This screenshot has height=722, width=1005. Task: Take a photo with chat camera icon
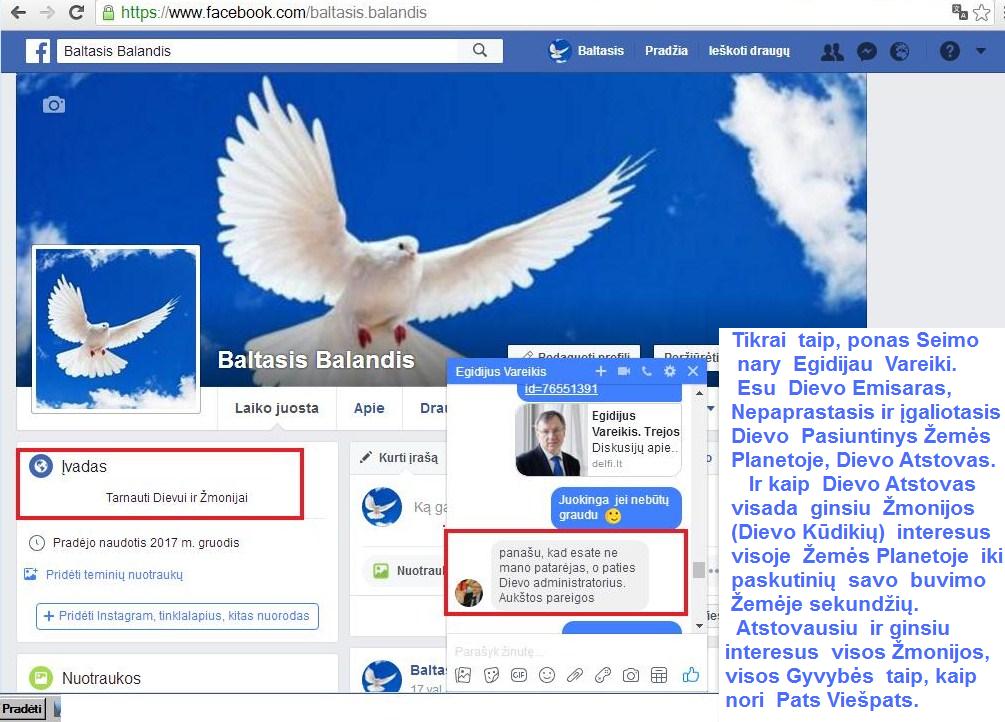(631, 675)
